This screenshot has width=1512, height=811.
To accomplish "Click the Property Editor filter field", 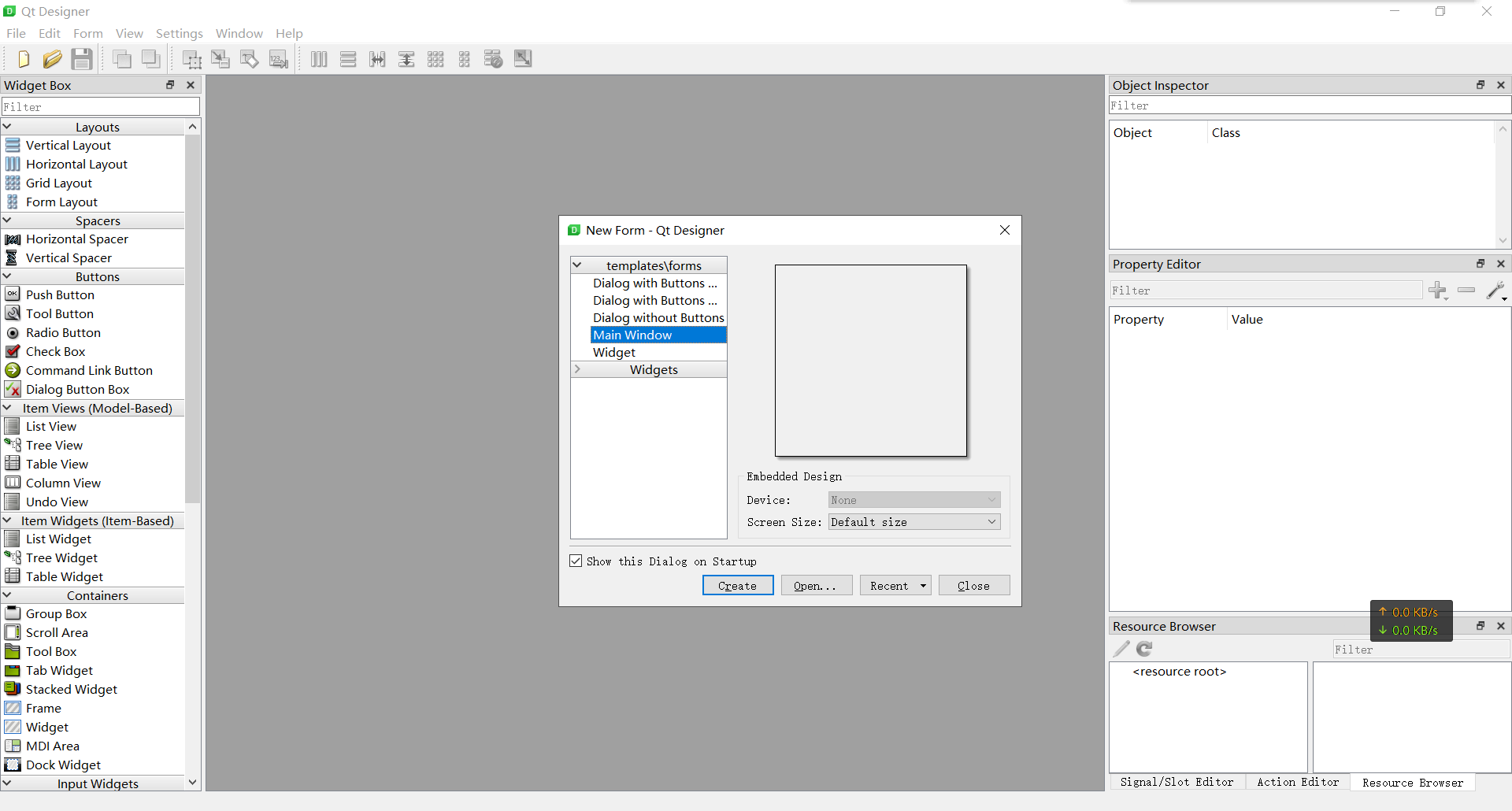I will [1266, 291].
